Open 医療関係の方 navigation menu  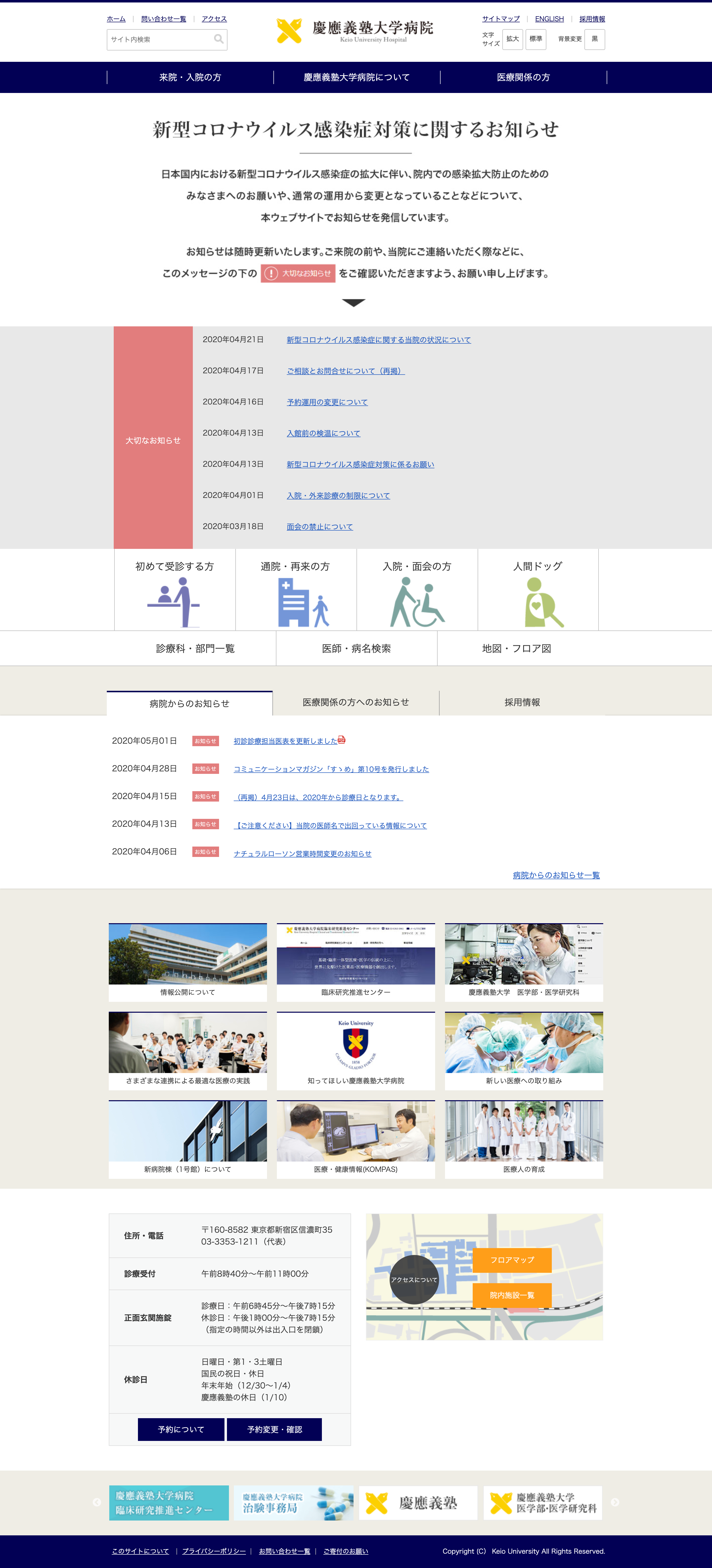click(x=523, y=77)
